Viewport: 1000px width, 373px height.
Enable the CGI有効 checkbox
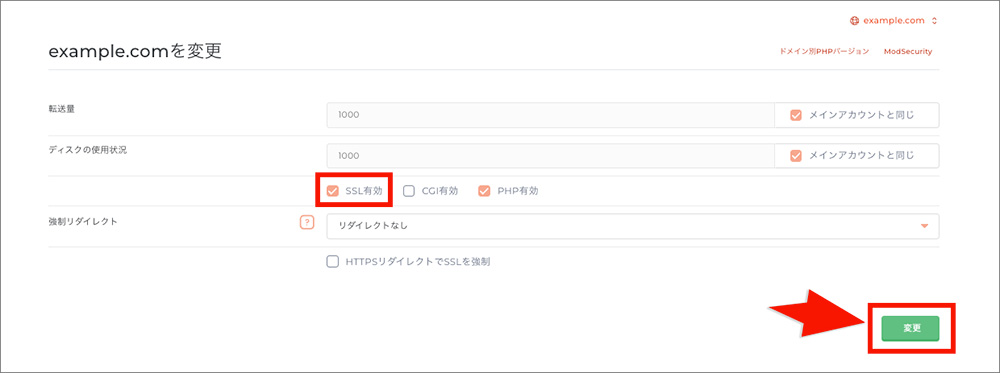(409, 191)
